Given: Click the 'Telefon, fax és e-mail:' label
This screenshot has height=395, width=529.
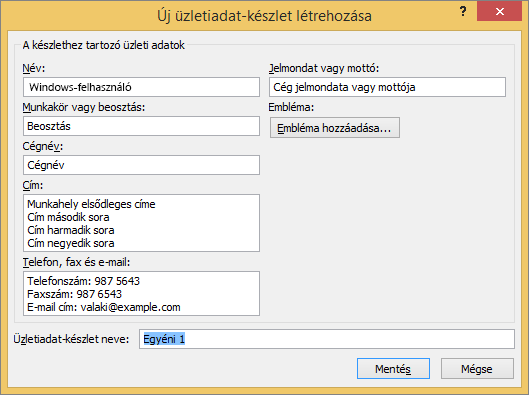Looking at the screenshot, I should coord(76,262).
